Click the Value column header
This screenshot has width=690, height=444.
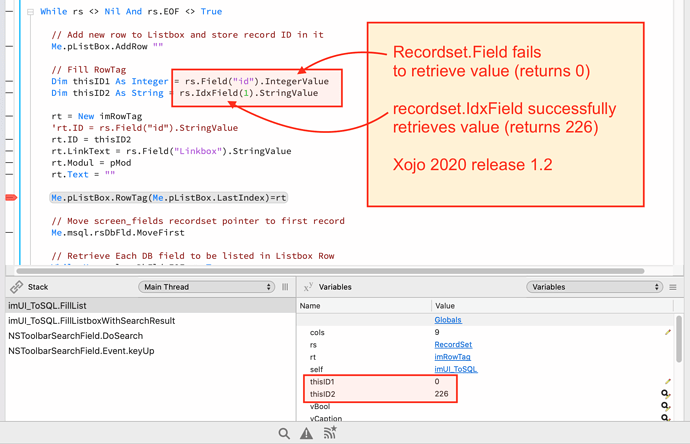click(552, 306)
